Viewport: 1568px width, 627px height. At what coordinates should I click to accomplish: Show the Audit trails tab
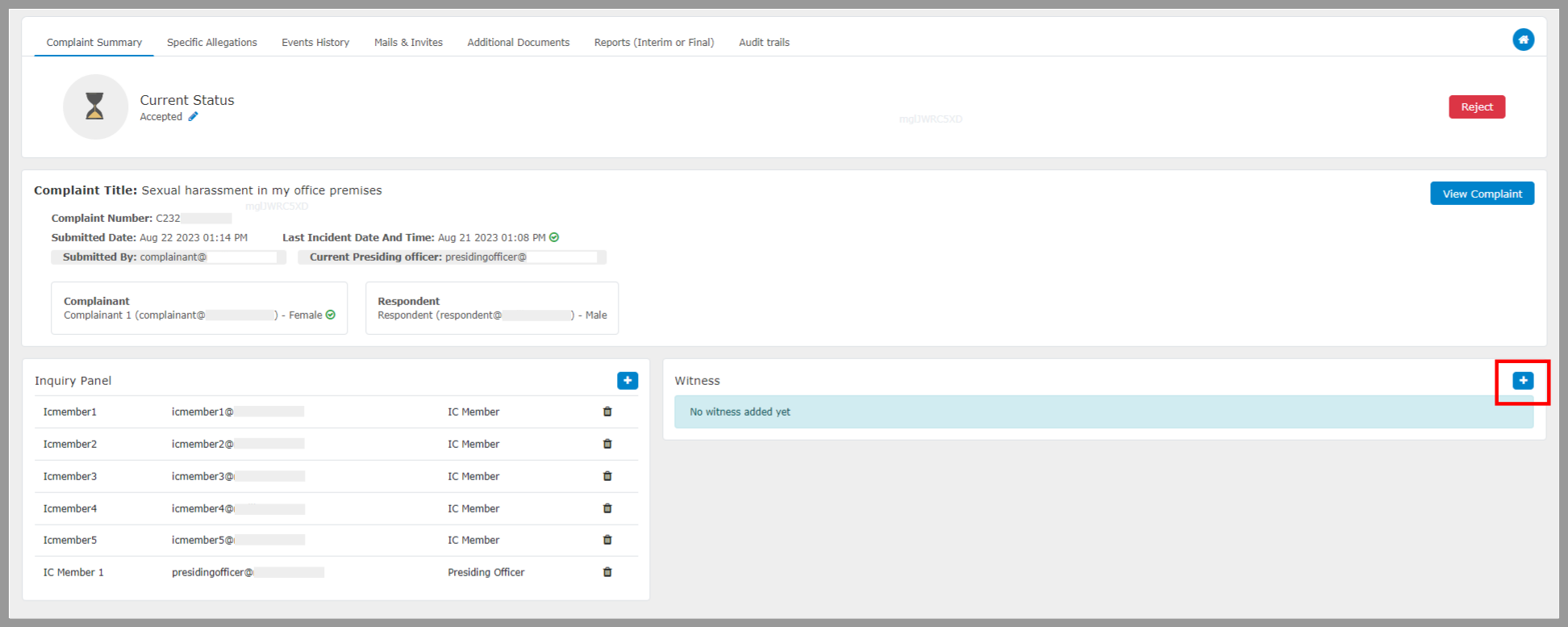point(764,43)
